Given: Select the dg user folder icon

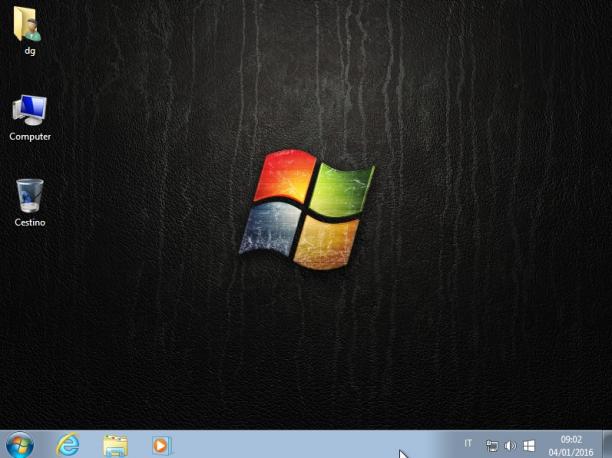Looking at the screenshot, I should 28,23.
